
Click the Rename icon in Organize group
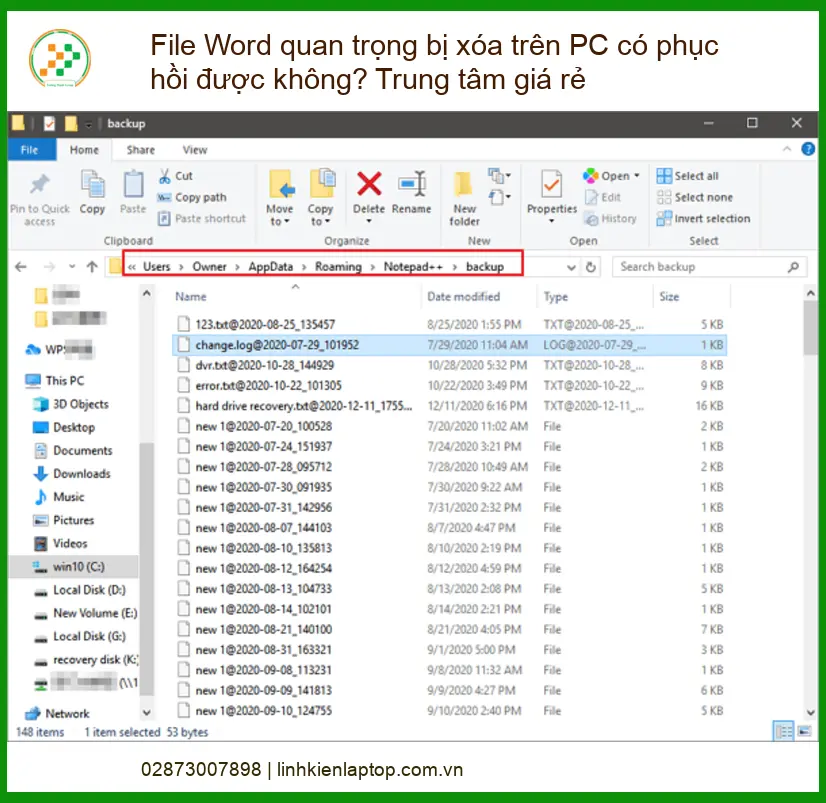click(x=411, y=185)
